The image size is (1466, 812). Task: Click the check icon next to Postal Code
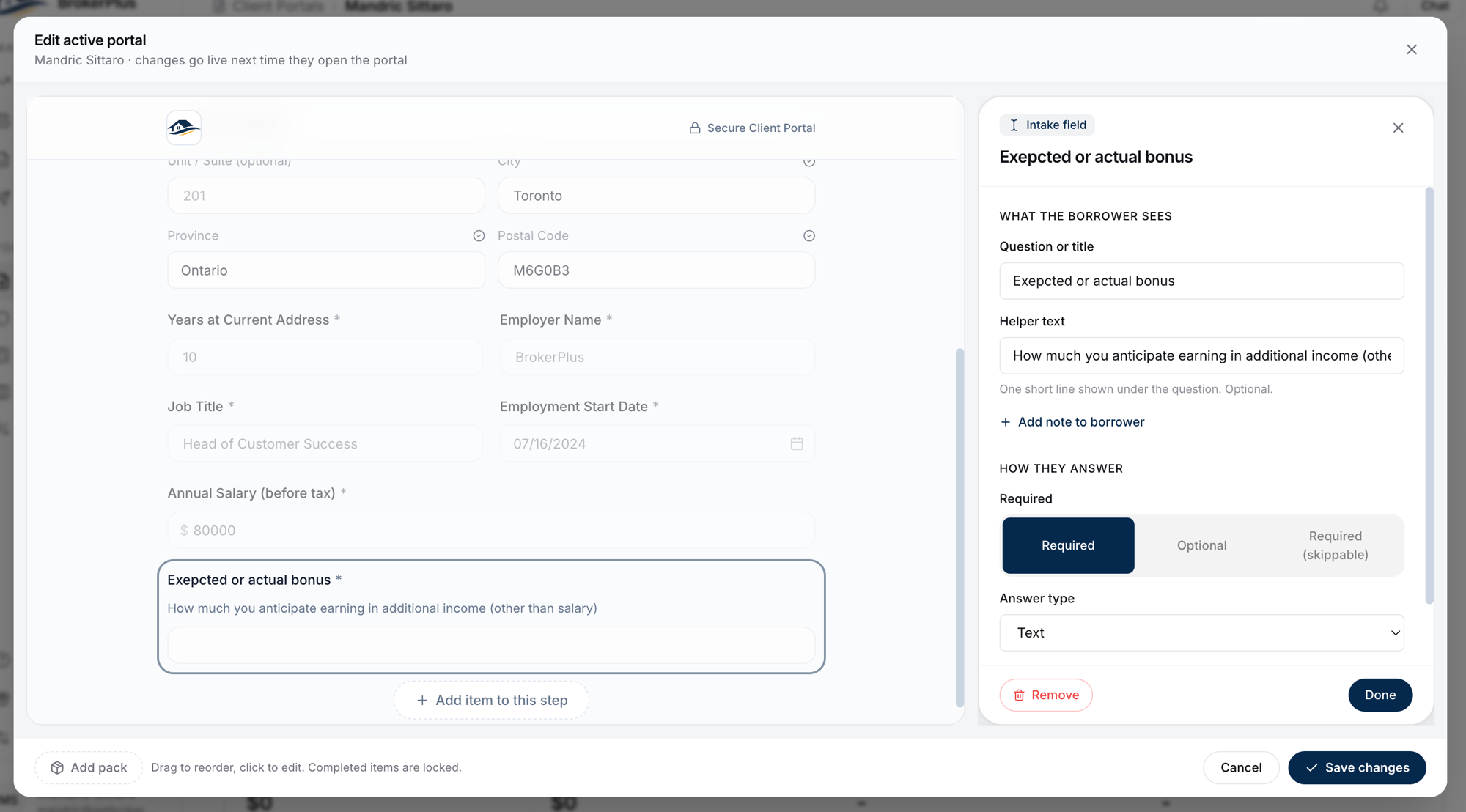pos(809,236)
